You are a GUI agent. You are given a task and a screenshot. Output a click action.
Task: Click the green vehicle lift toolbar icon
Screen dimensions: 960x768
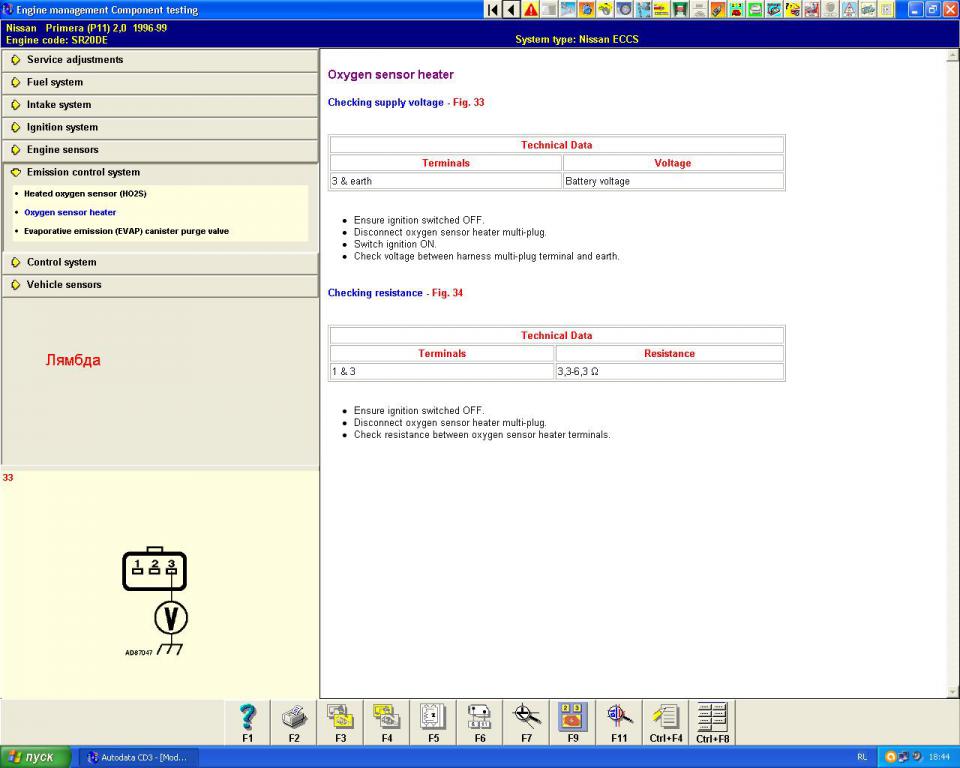680,10
